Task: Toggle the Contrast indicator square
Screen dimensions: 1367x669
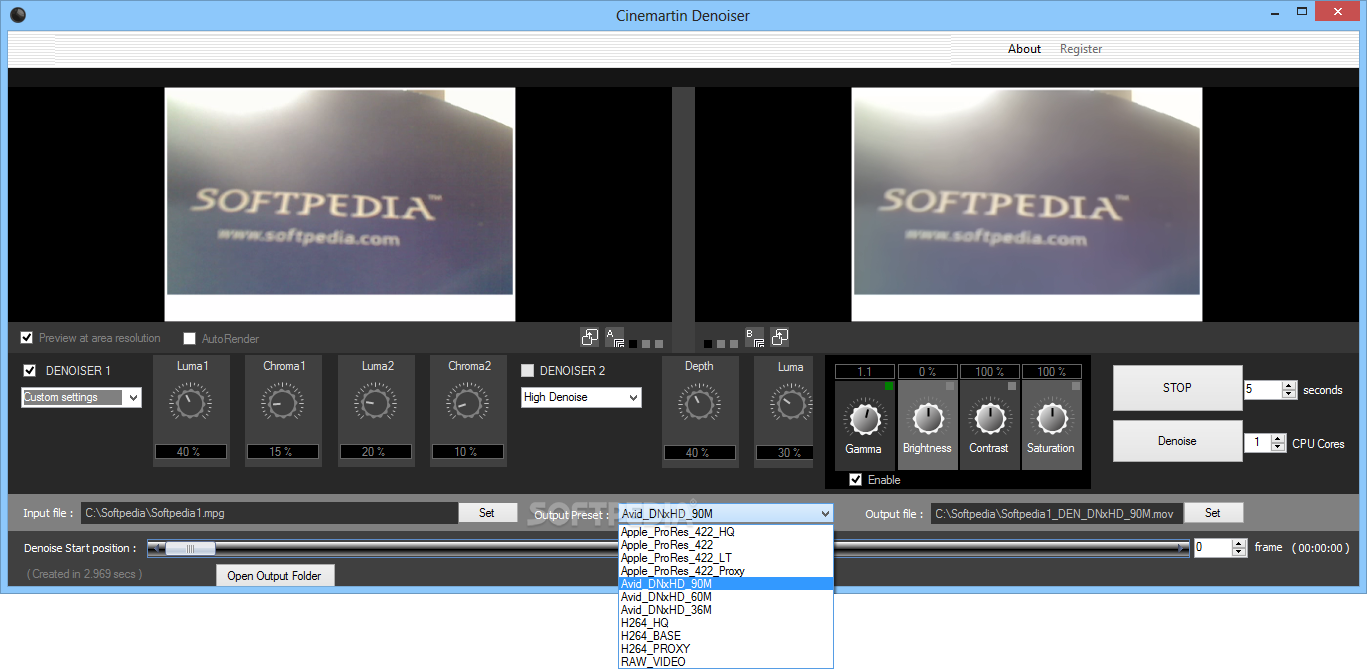Action: coord(1013,386)
